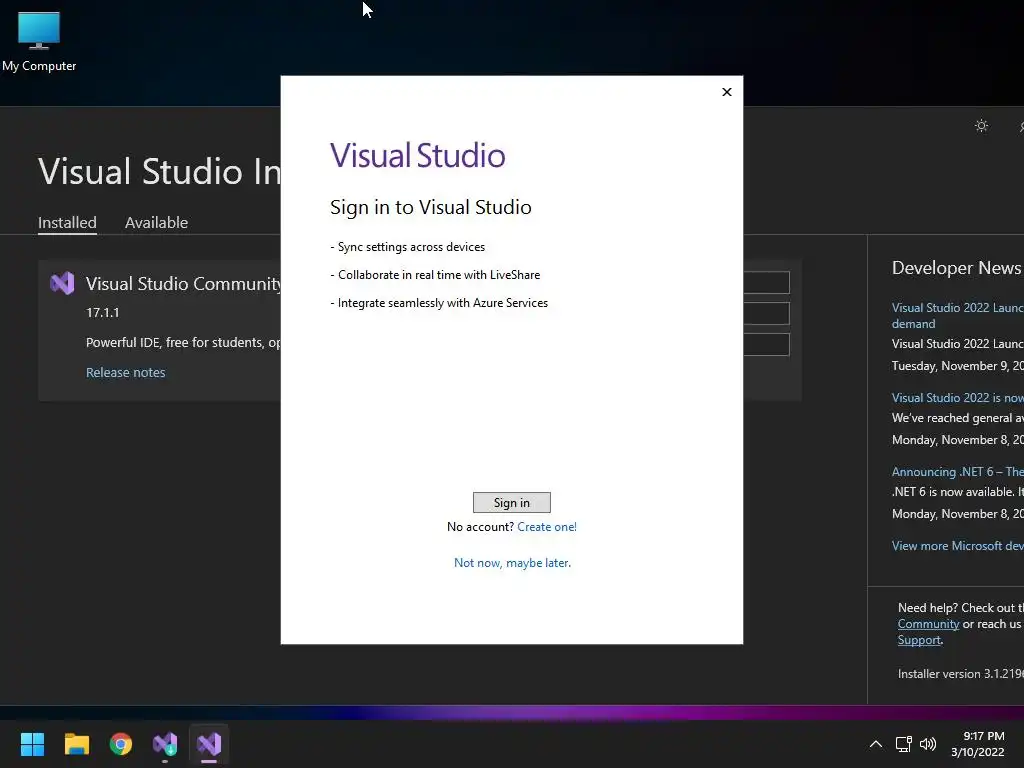
Task: Click the Visual Studio logo in dialog
Action: pos(417,155)
